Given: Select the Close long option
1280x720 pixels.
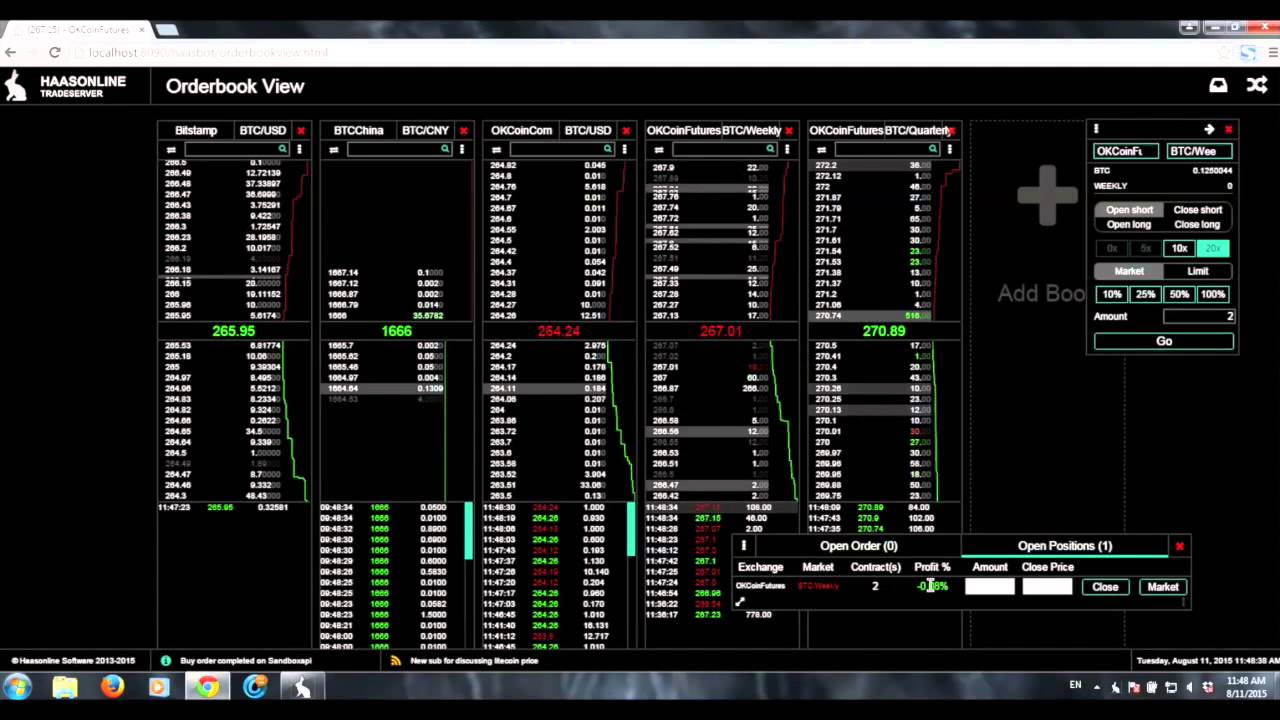Looking at the screenshot, I should [1198, 224].
